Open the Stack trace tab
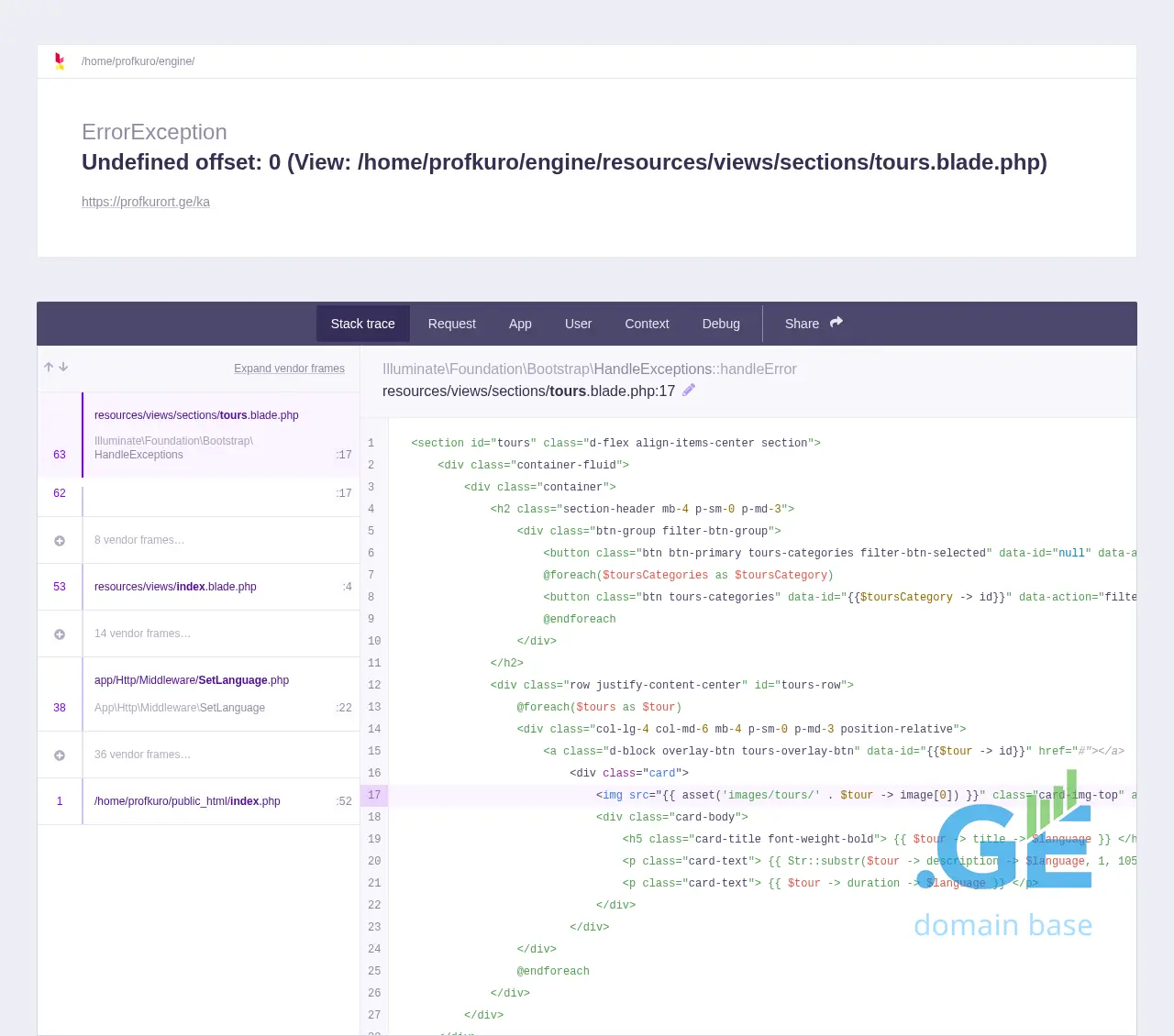The width and height of the screenshot is (1174, 1036). pyautogui.click(x=363, y=324)
